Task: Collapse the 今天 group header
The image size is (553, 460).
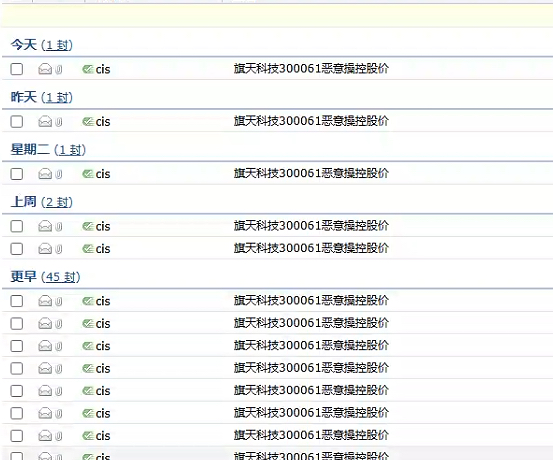Action: click(24, 45)
